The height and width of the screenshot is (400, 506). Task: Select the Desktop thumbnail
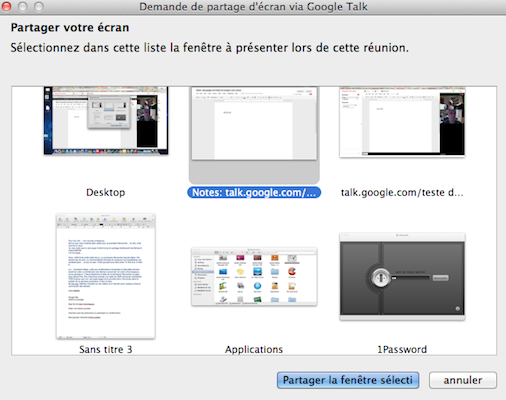[106, 121]
